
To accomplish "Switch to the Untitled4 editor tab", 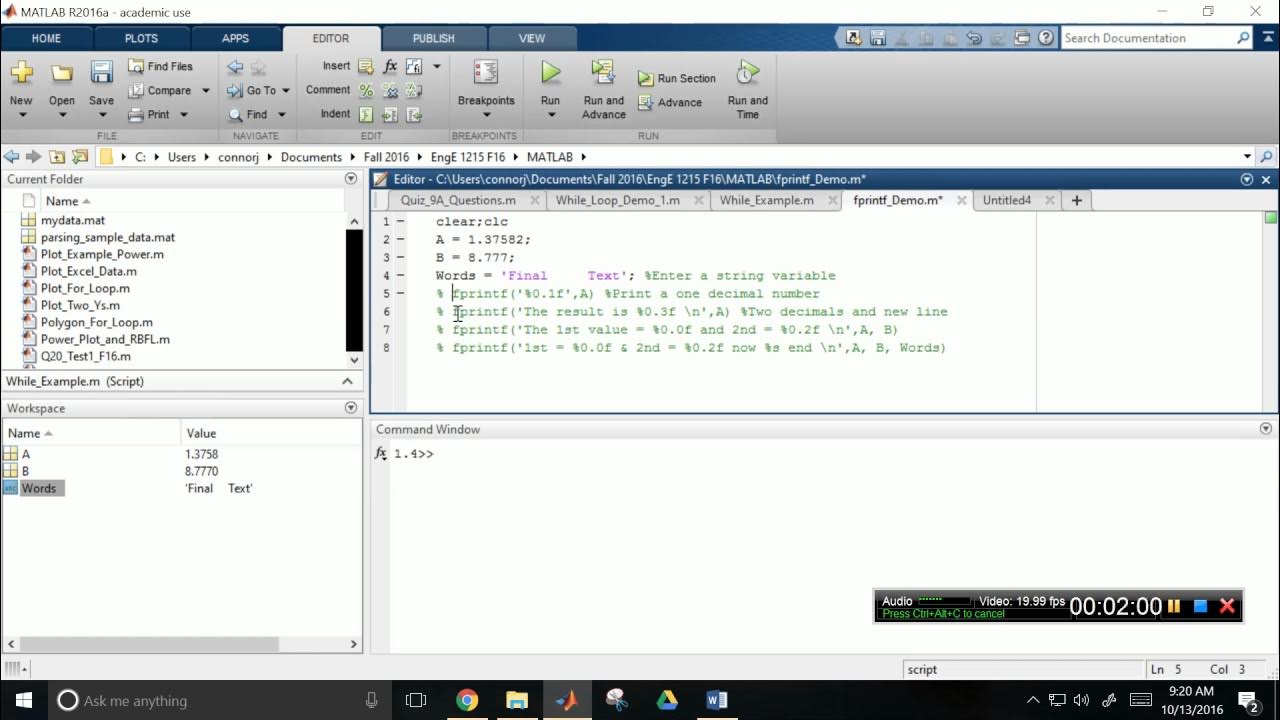I will point(1006,200).
